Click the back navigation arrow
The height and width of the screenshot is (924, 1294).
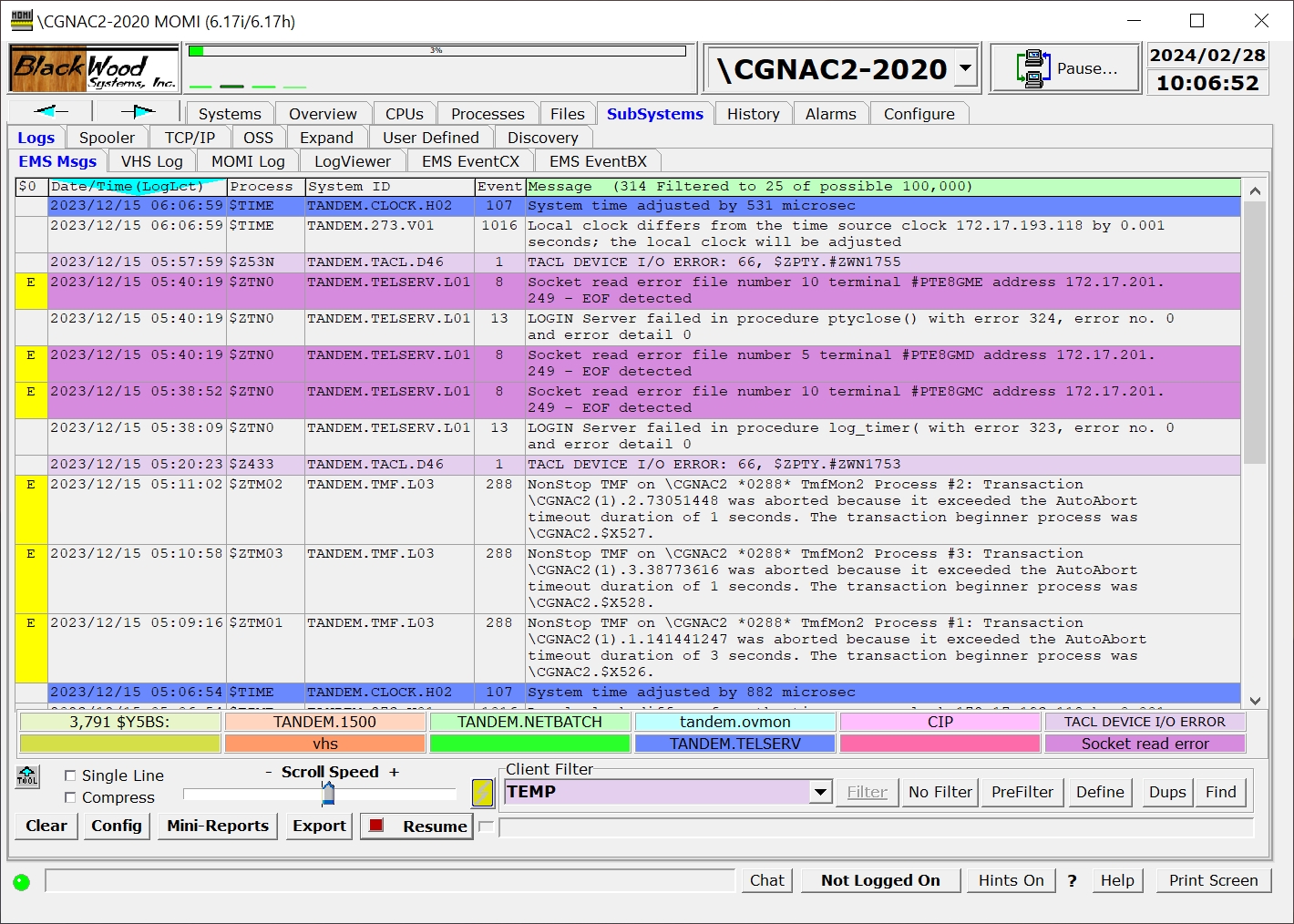pos(50,111)
